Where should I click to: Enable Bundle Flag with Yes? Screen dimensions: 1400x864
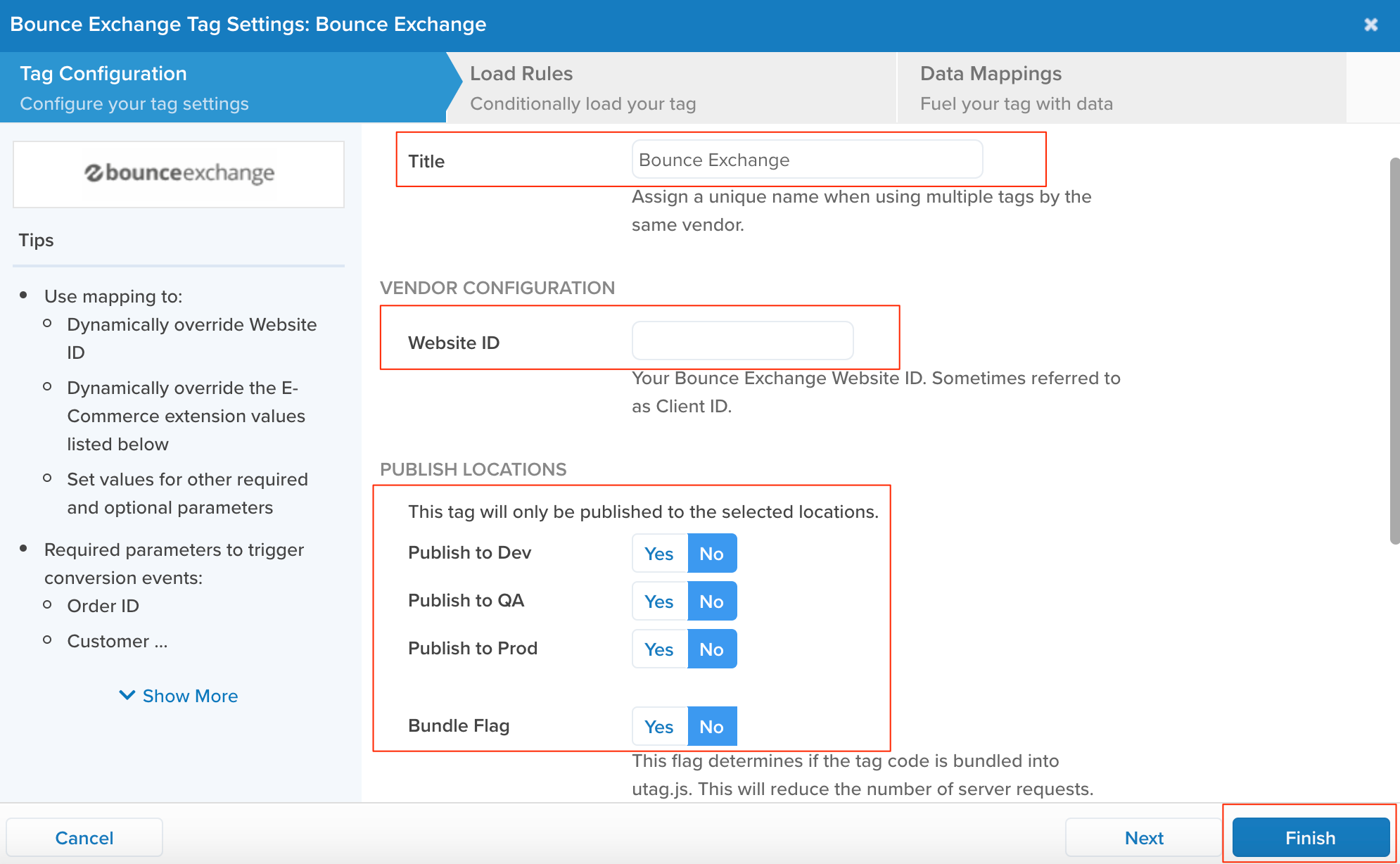pyautogui.click(x=659, y=727)
